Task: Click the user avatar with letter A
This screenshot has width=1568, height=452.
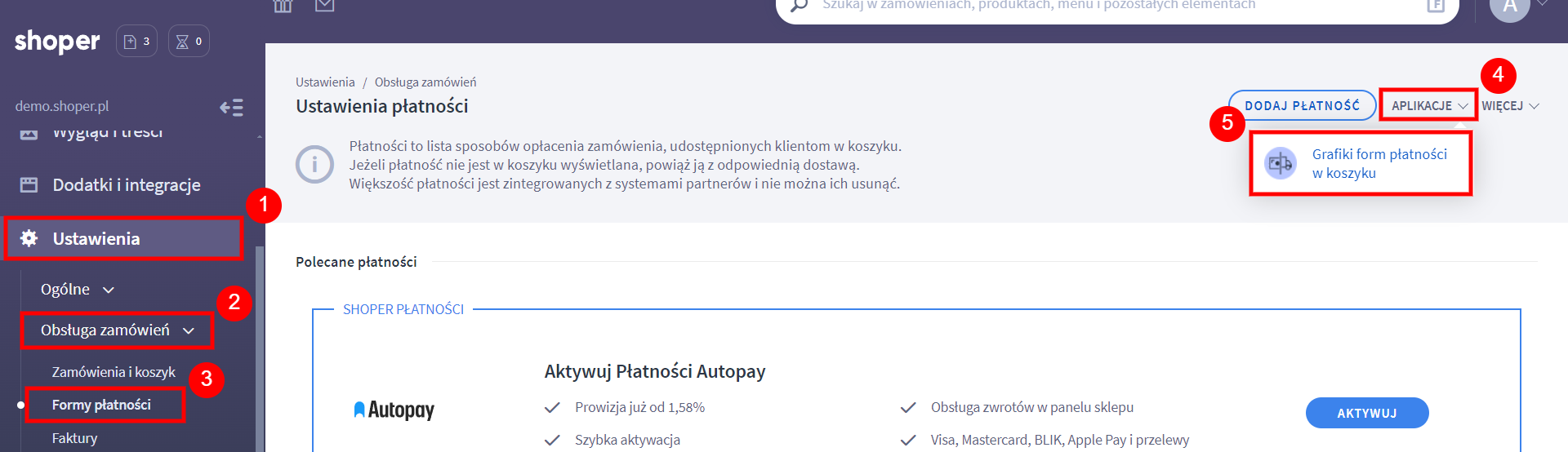Action: tap(1509, 7)
